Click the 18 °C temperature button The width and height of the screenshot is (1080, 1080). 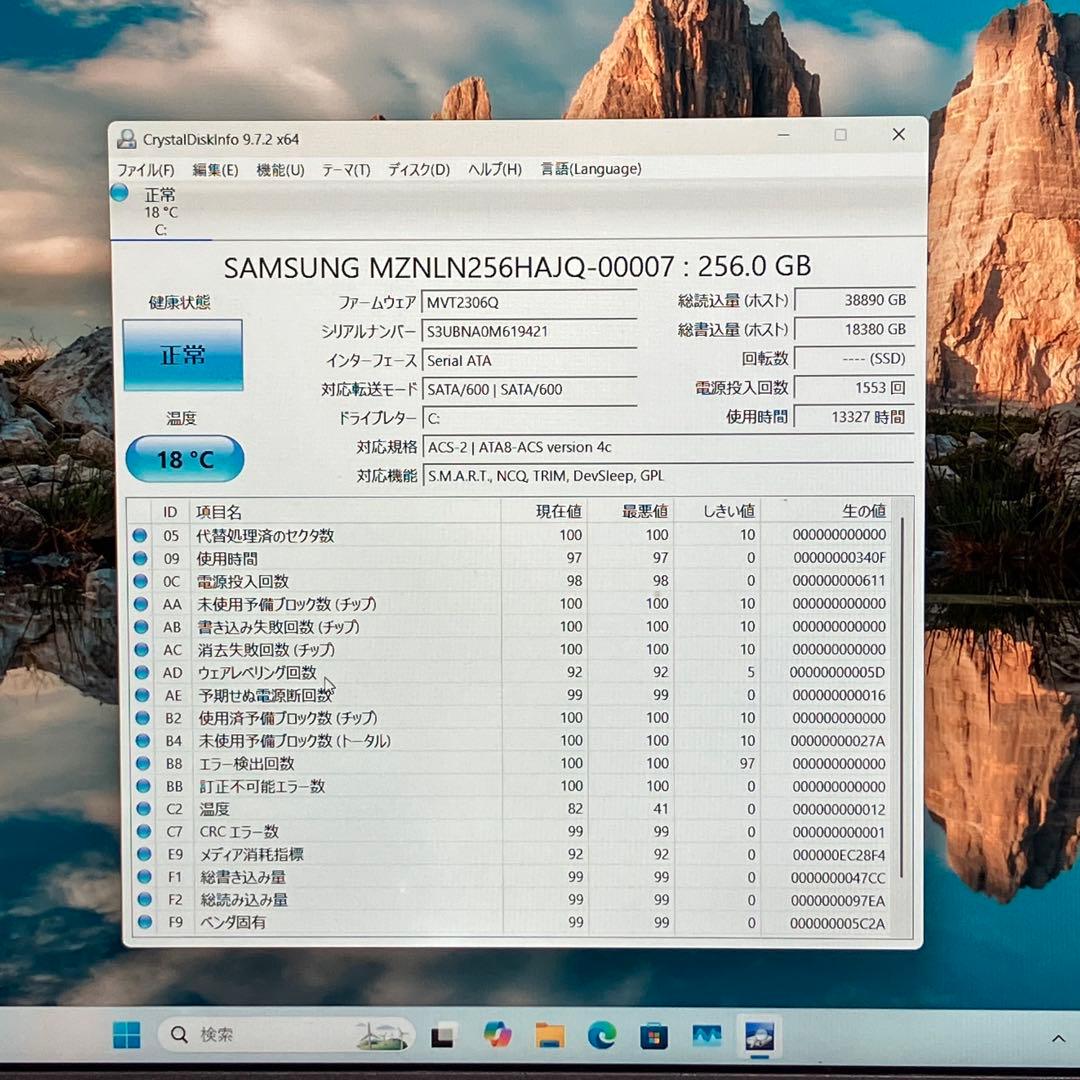[x=185, y=459]
